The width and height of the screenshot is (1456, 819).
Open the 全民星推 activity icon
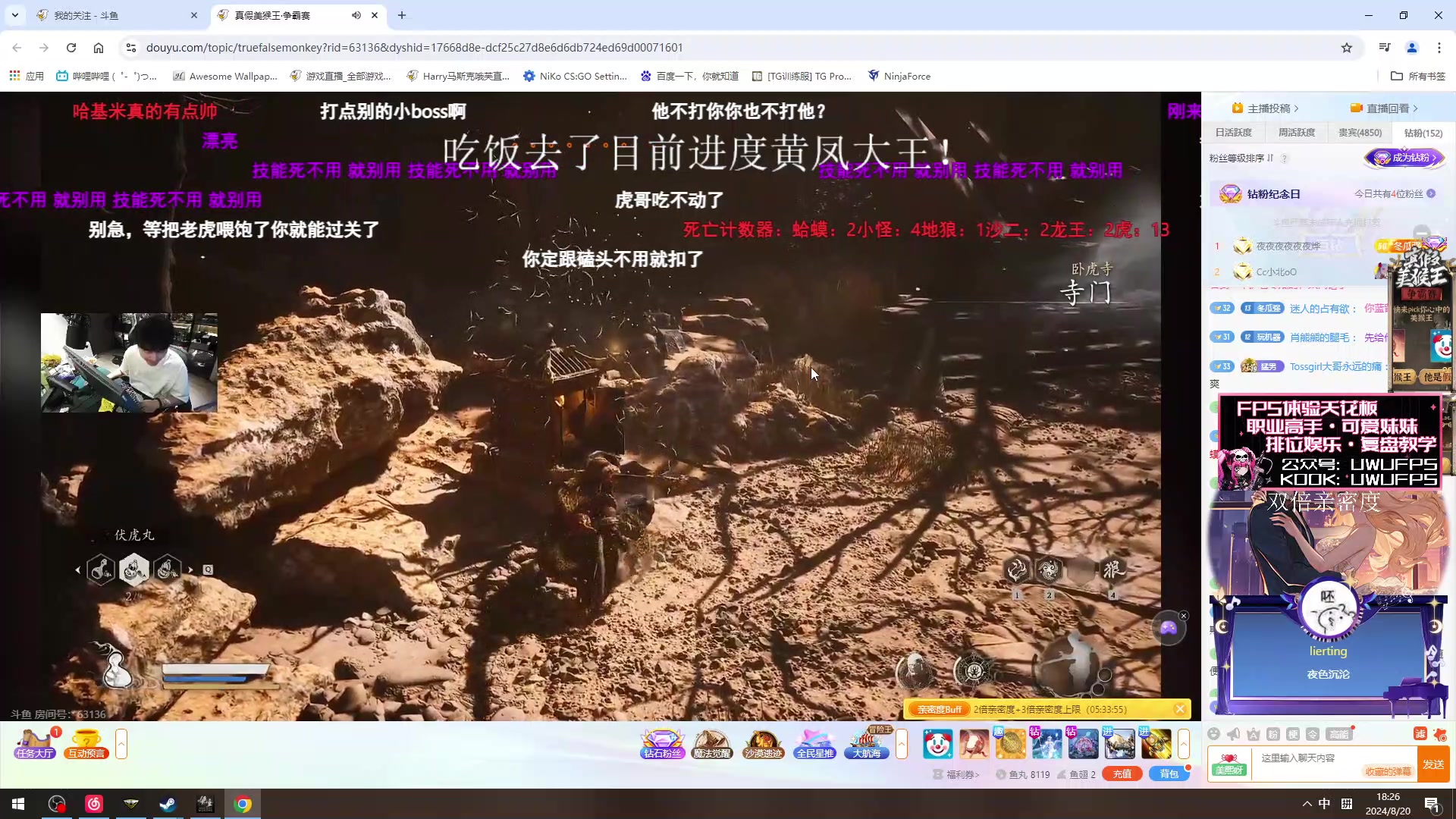pyautogui.click(x=814, y=744)
